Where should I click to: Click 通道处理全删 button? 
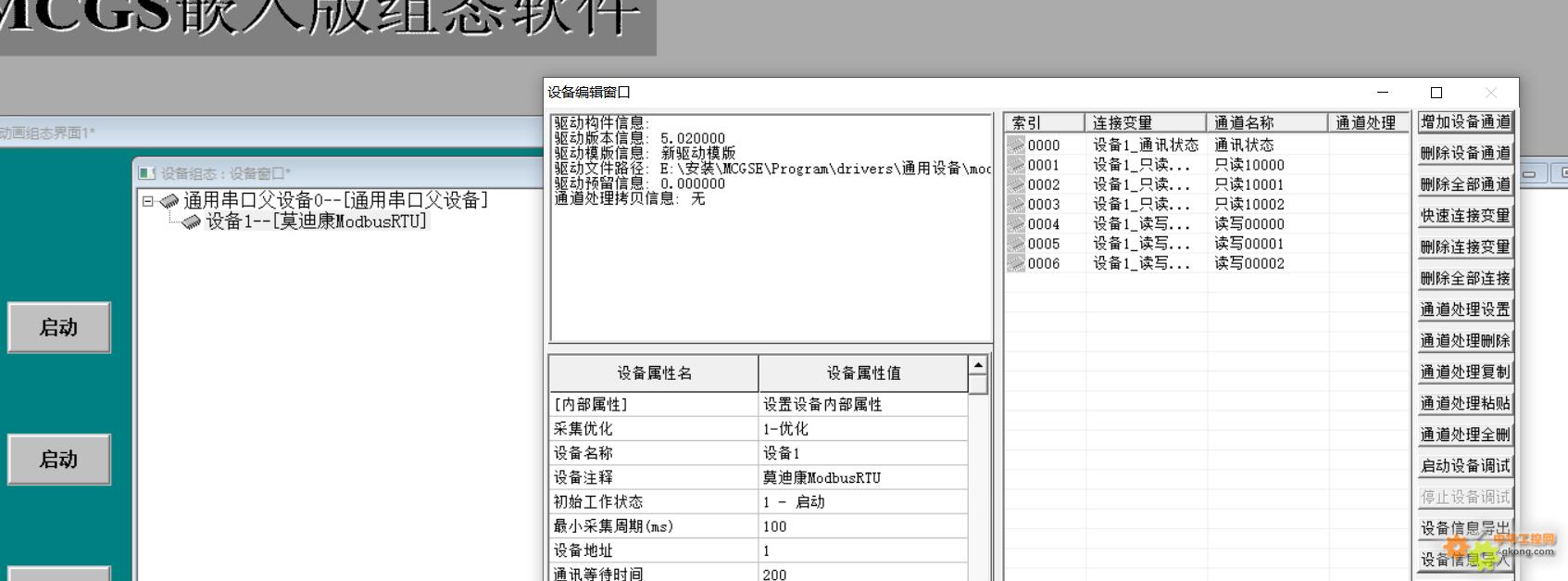[1465, 435]
